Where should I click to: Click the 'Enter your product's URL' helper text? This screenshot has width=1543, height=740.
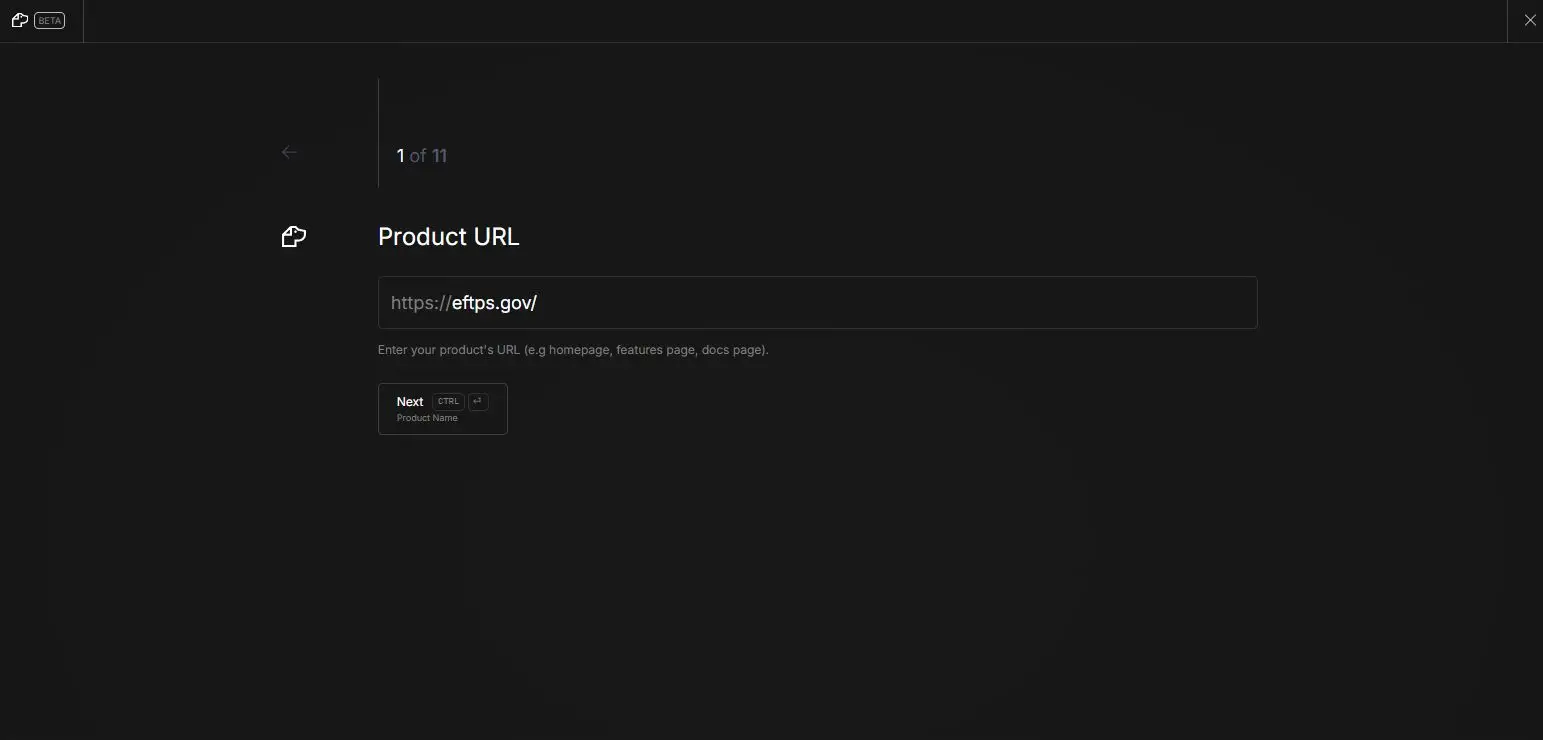(573, 350)
